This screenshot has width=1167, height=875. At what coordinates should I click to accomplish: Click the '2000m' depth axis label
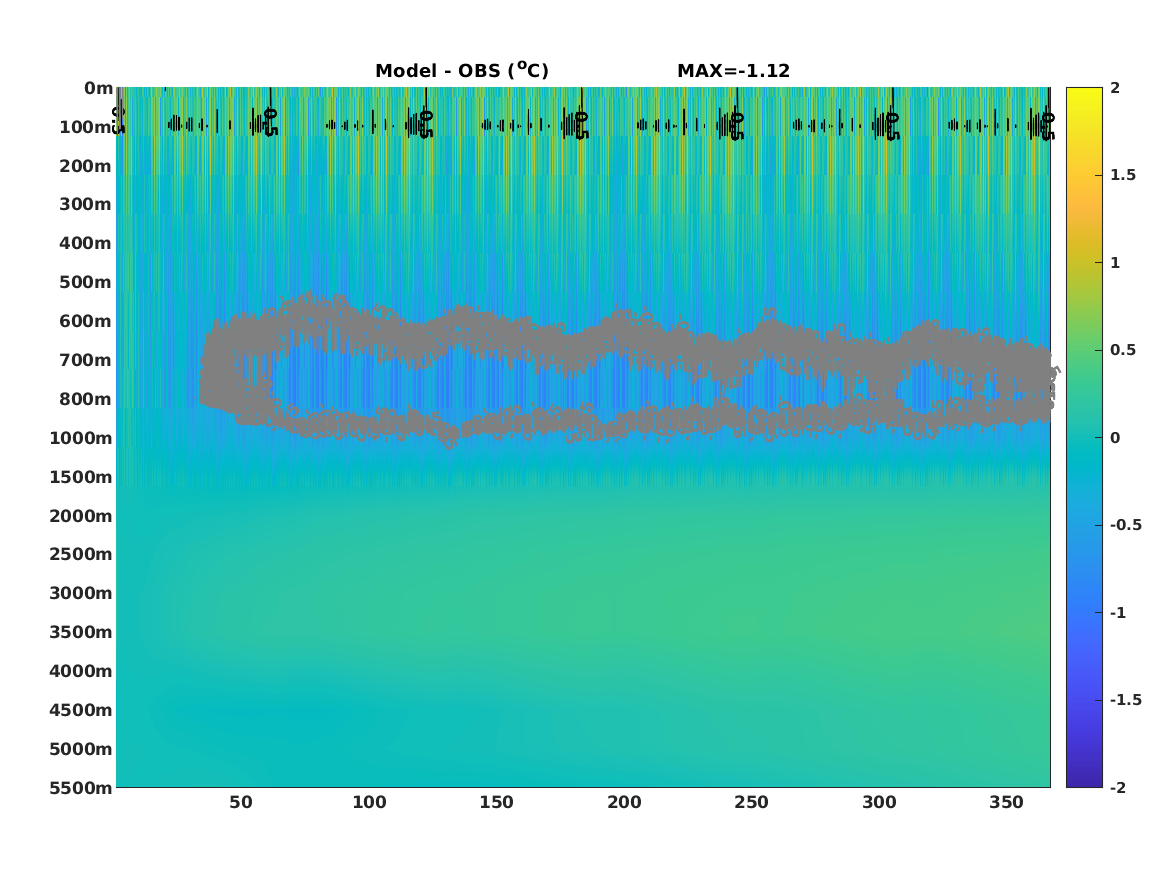pyautogui.click(x=81, y=516)
